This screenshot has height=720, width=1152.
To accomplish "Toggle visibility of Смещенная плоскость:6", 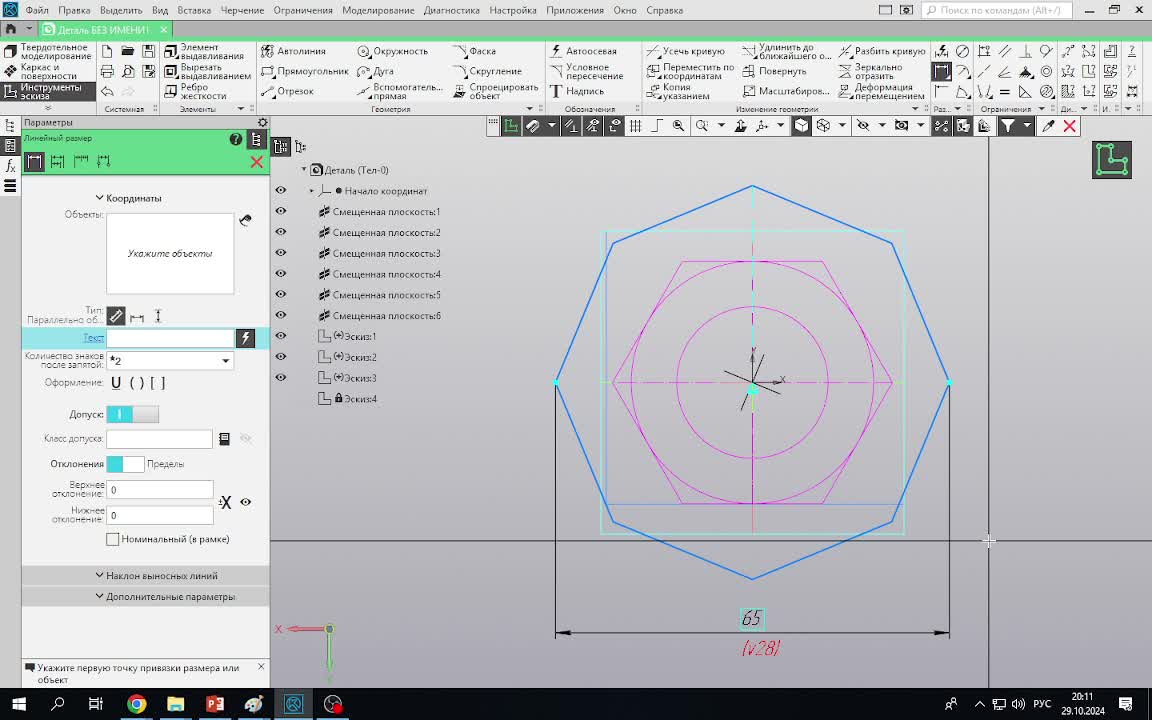I will point(281,315).
